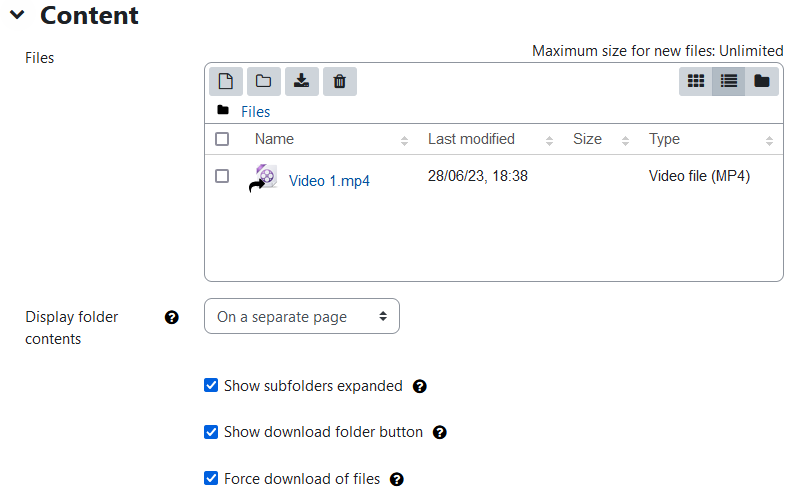Screen dimensions: 791x492
Task: Switch to icon grid view
Action: click(x=696, y=81)
